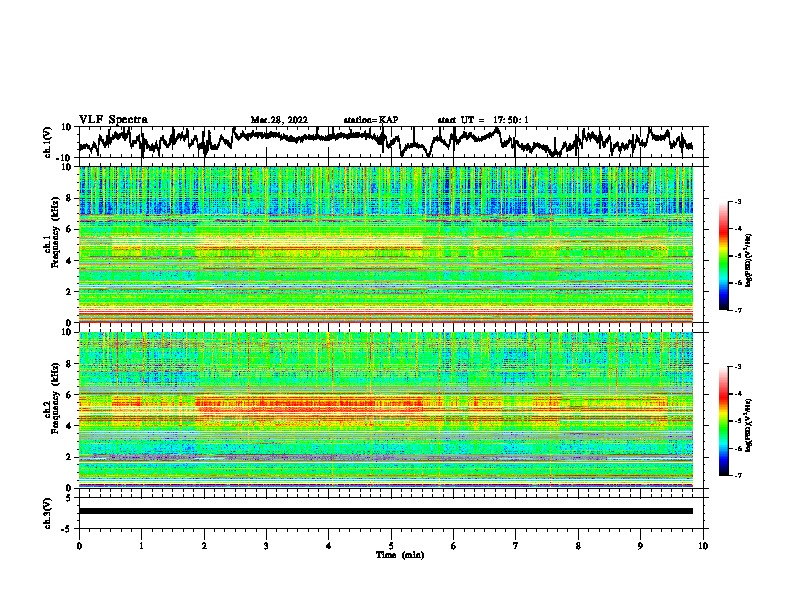The width and height of the screenshot is (792, 612).
Task: Click the "-3" label on ch.1 color scale
Action: (x=737, y=202)
